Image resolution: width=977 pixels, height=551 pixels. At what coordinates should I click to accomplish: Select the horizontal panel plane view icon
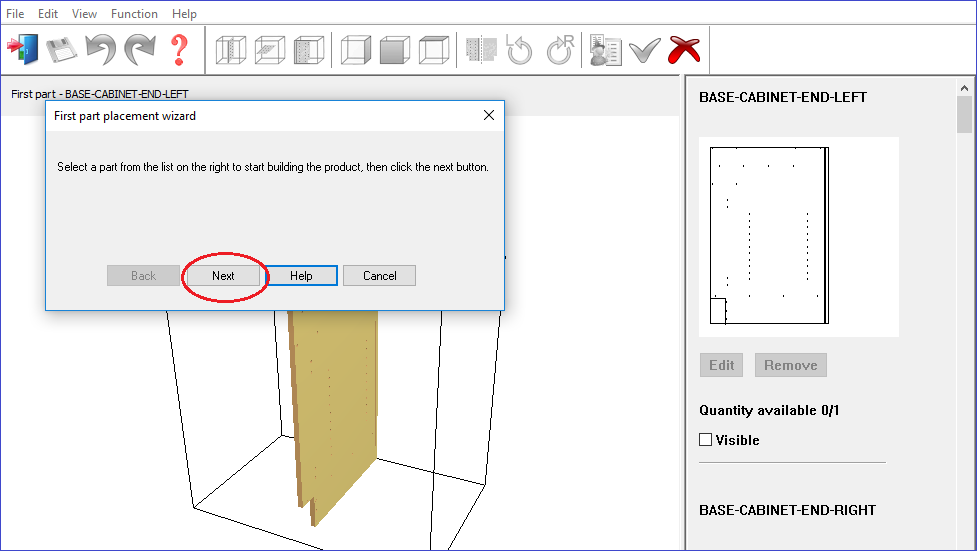270,50
